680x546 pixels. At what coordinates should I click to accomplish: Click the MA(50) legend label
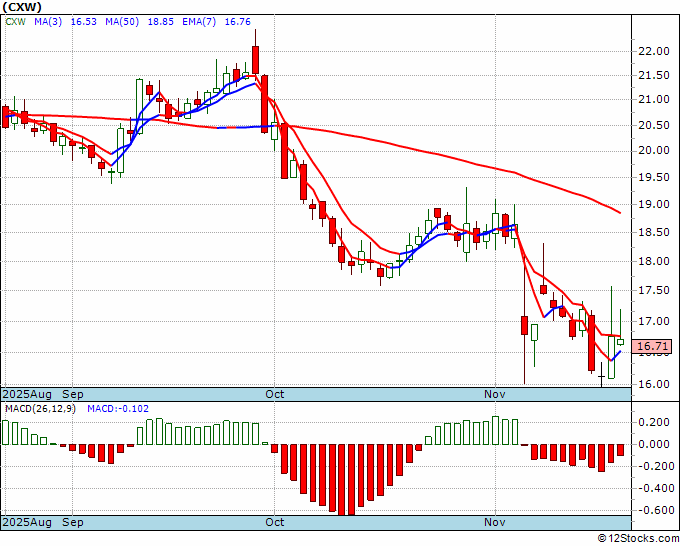coord(122,22)
